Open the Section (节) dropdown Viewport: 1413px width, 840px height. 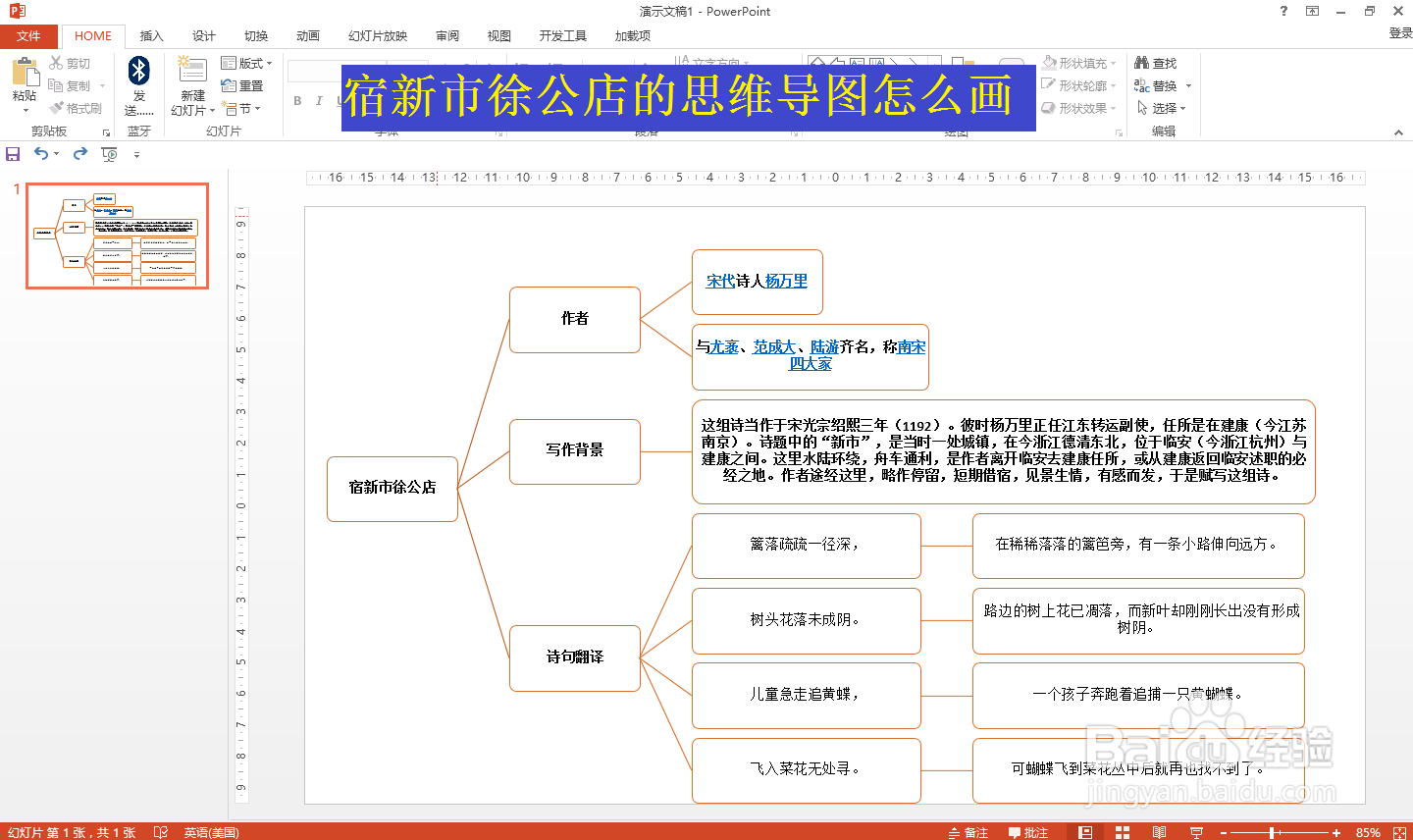click(241, 108)
